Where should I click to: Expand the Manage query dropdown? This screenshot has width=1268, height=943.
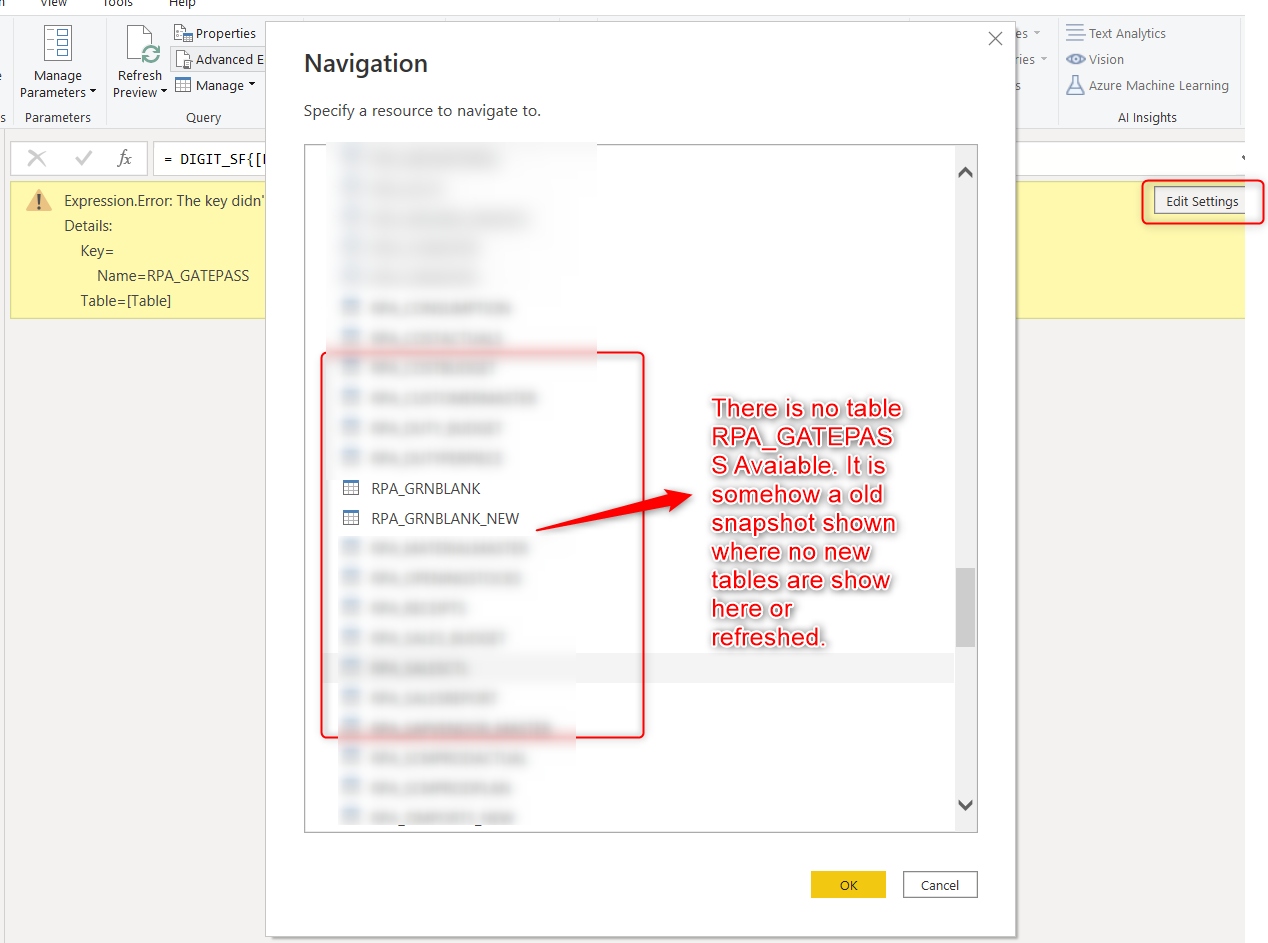pyautogui.click(x=215, y=85)
